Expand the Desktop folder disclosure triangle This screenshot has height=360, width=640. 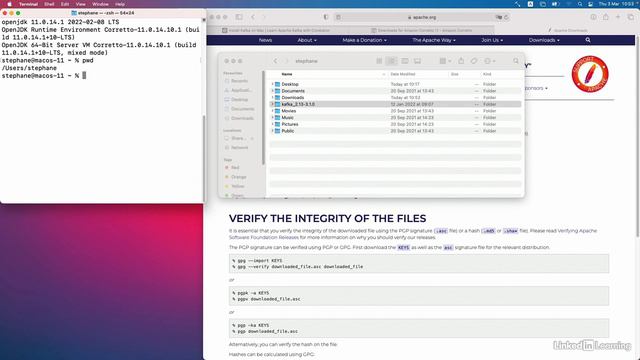272,84
